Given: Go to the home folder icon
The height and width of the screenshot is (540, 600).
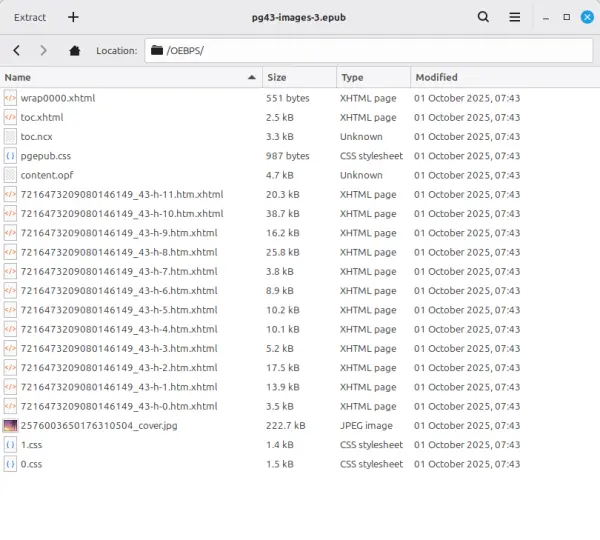Looking at the screenshot, I should (x=74, y=50).
